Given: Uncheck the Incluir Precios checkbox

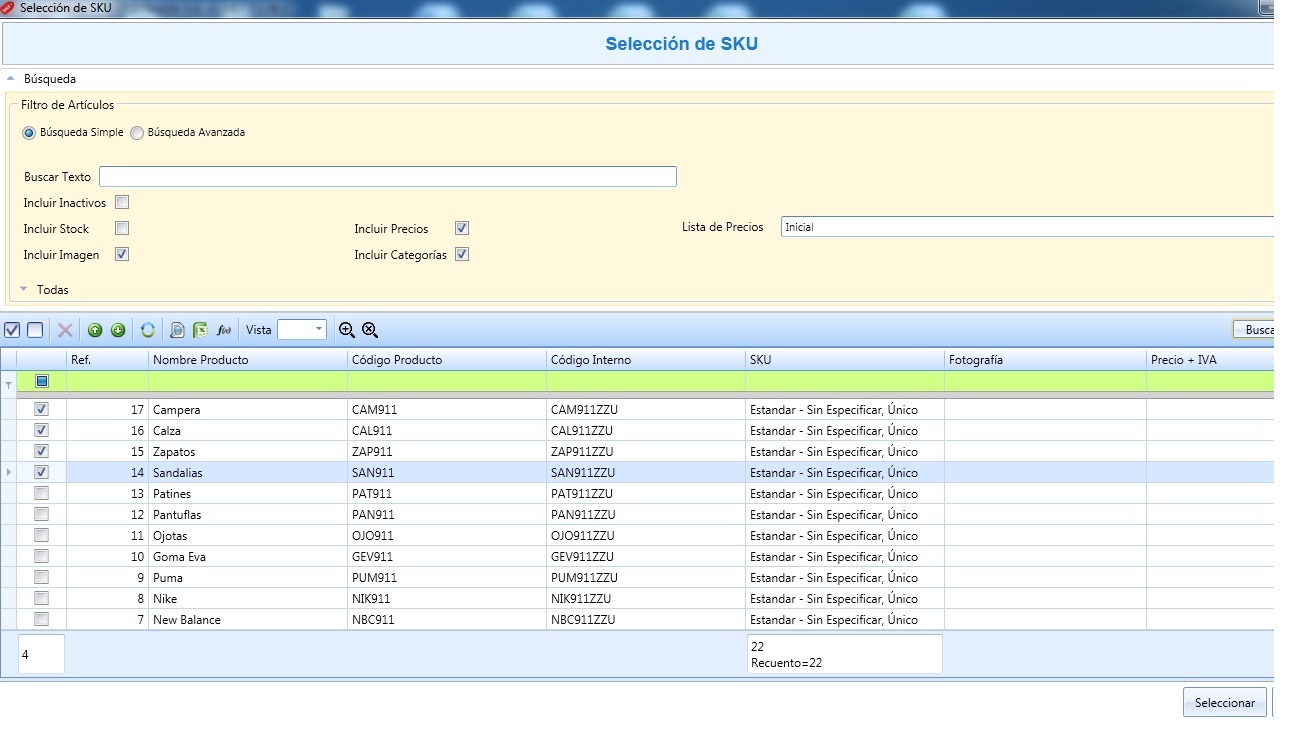Looking at the screenshot, I should (x=462, y=228).
